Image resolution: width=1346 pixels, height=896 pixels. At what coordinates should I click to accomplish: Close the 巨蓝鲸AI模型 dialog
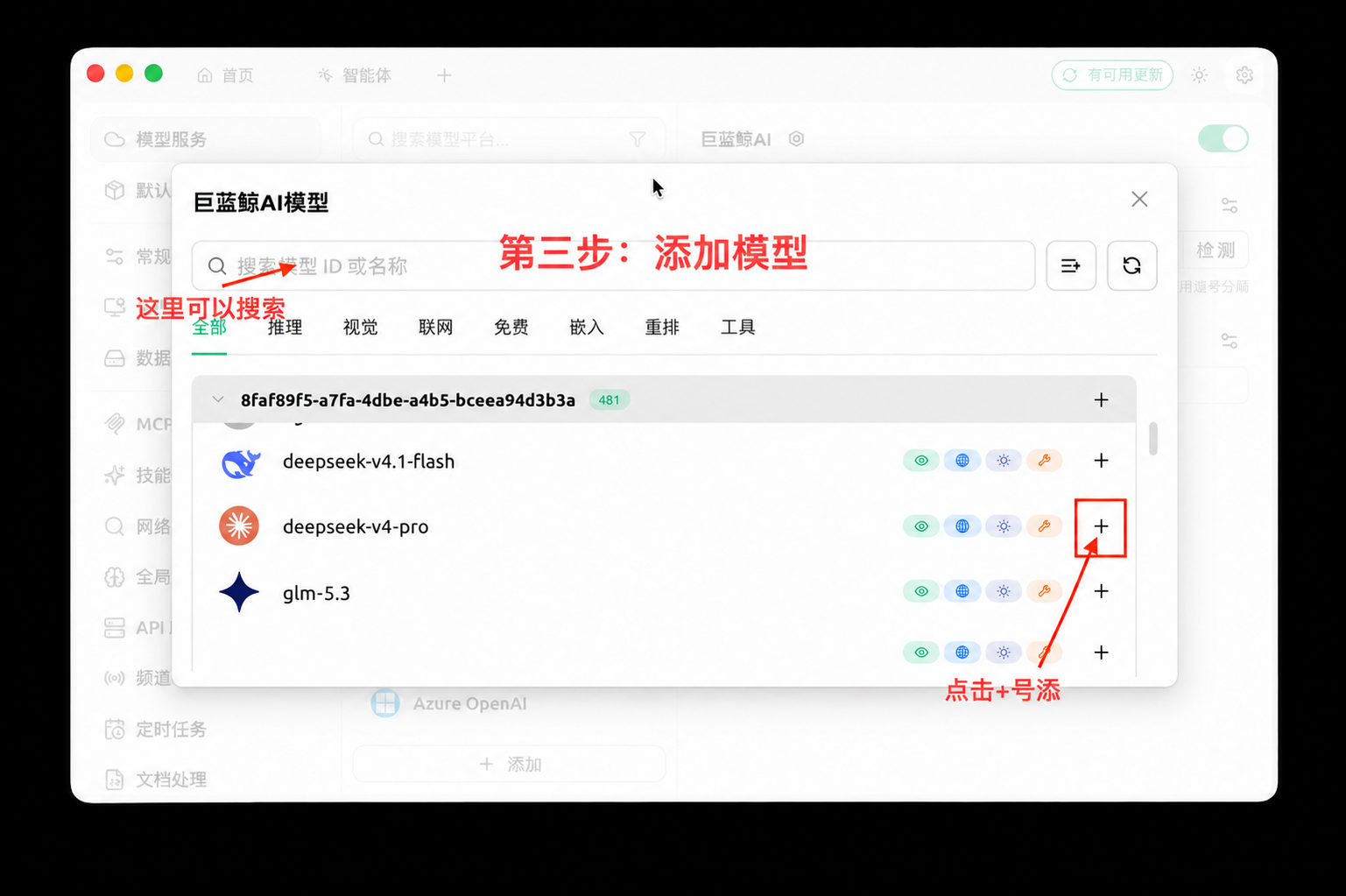click(1138, 200)
